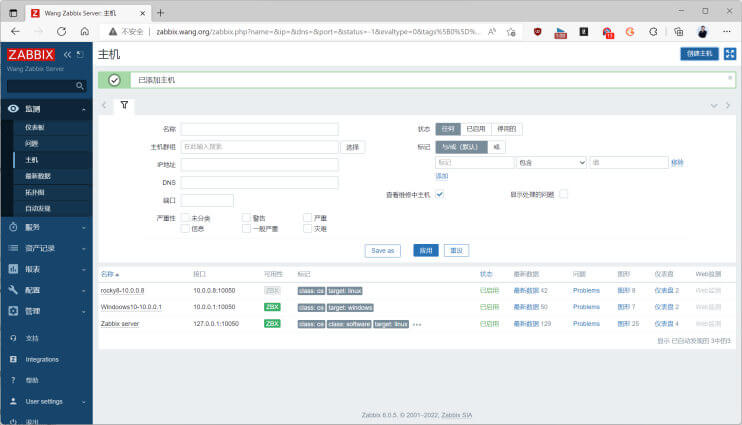
Task: Check the Average severity box
Action: click(x=246, y=229)
